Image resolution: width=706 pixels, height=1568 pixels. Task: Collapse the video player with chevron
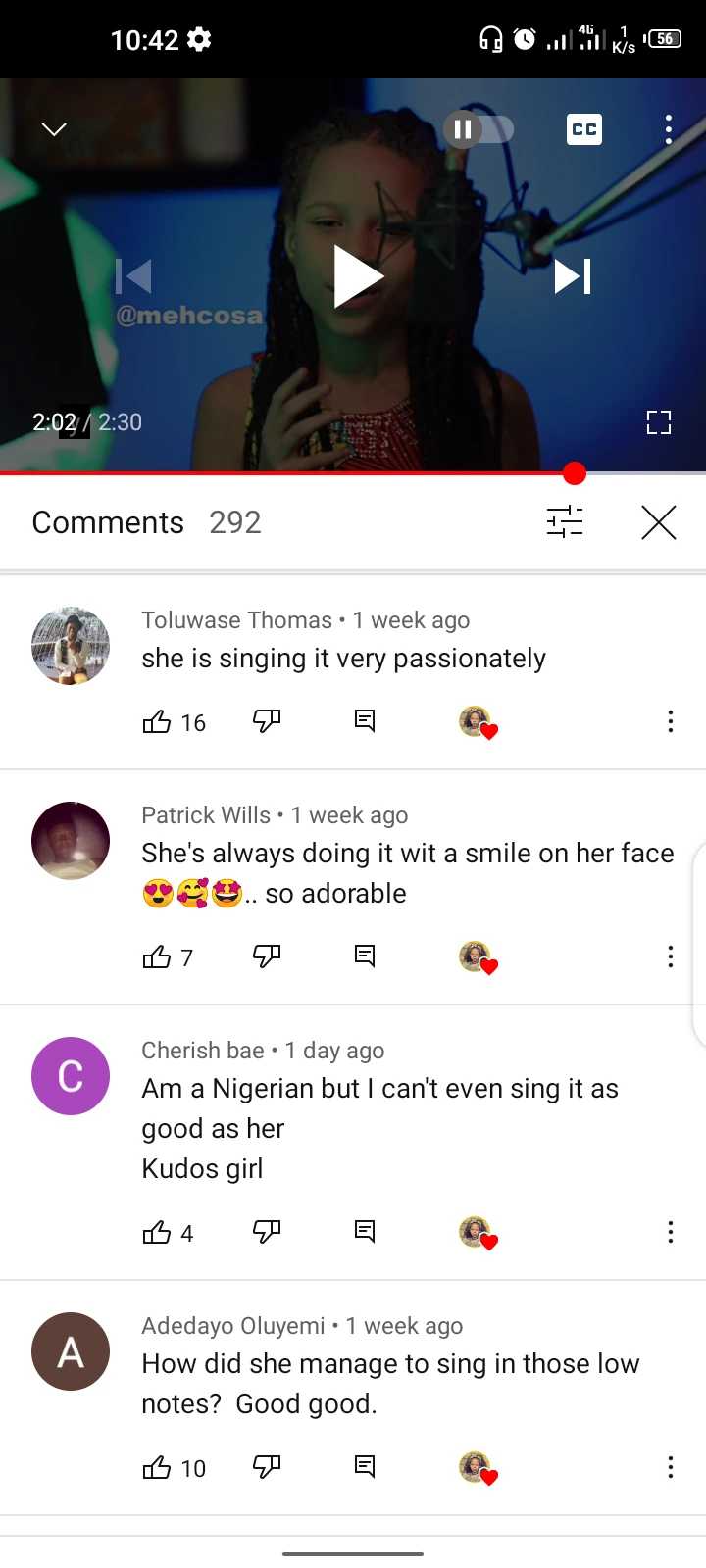[54, 129]
